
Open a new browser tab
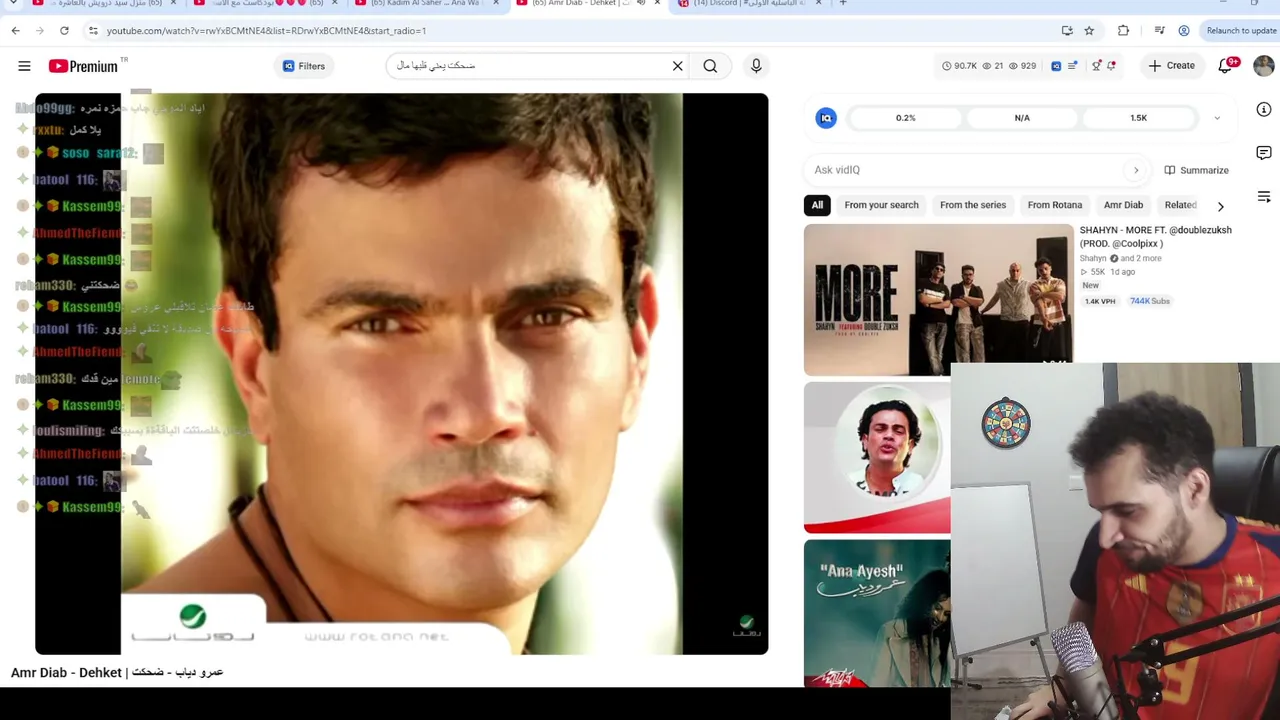843,4
